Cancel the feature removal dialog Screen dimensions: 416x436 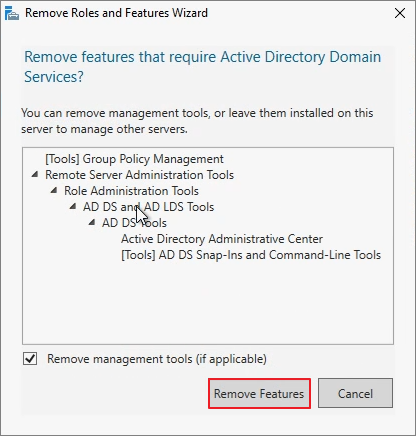click(x=355, y=393)
